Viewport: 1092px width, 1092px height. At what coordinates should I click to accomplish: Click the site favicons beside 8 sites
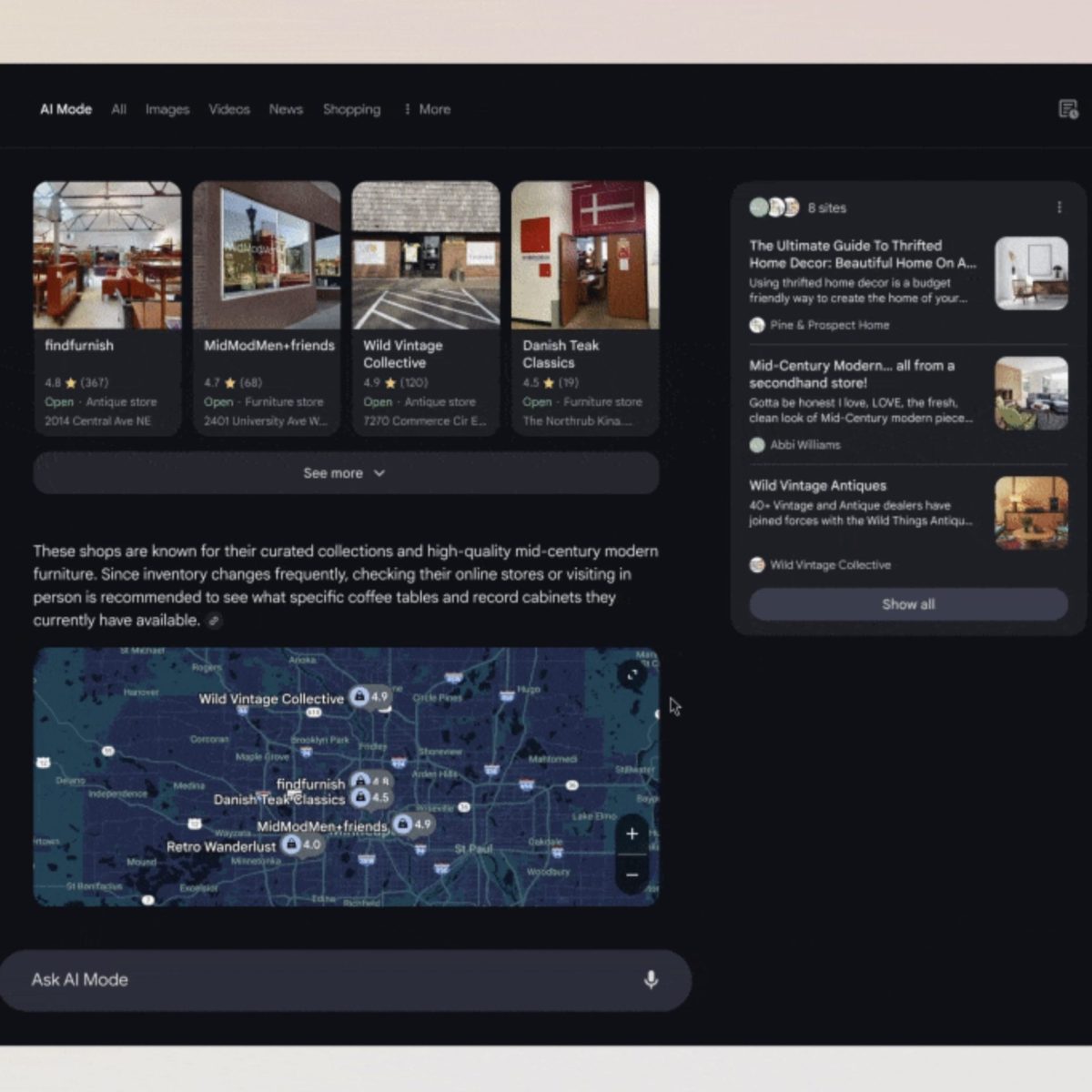(773, 207)
